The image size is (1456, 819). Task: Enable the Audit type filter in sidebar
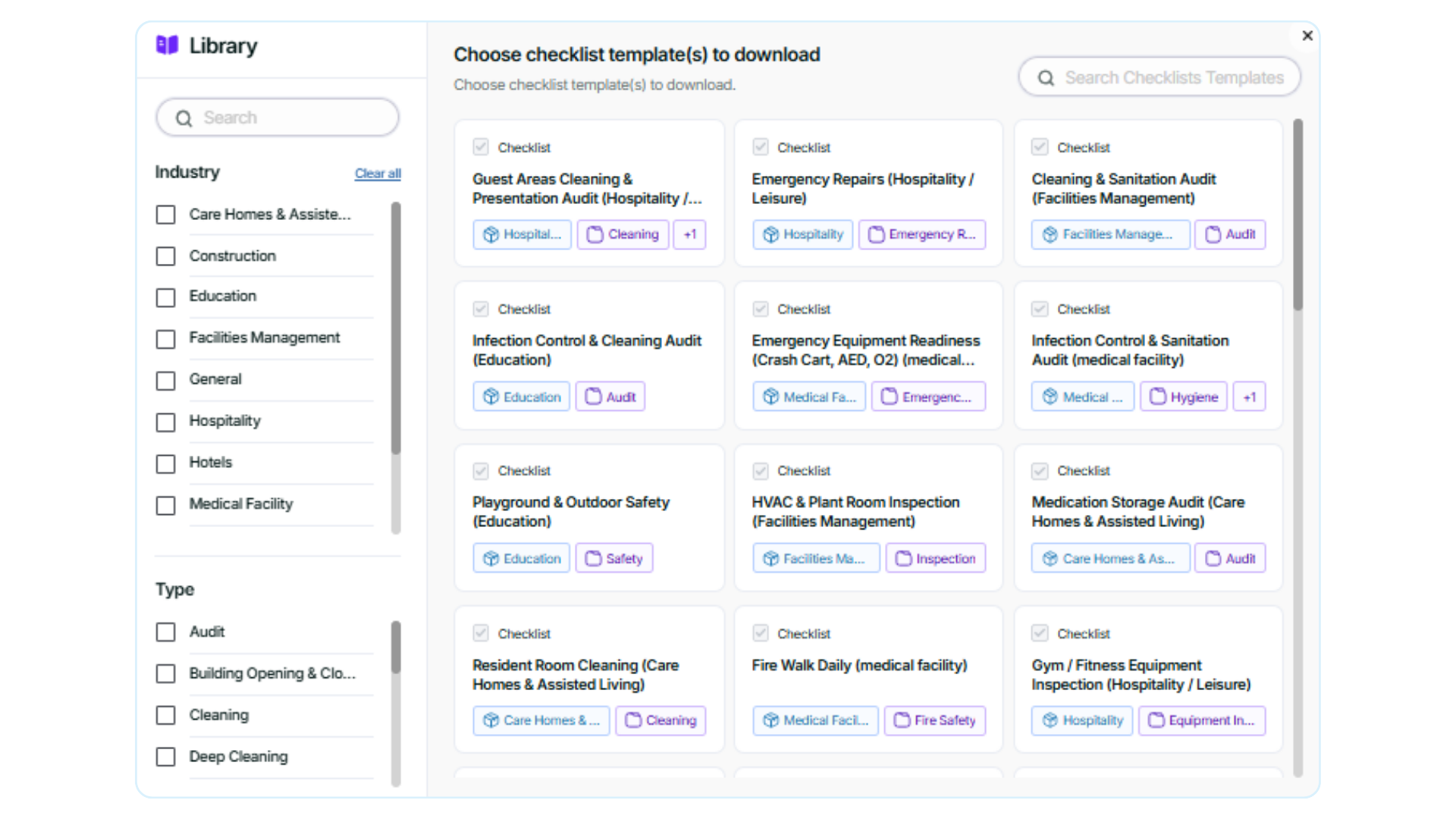pyautogui.click(x=165, y=632)
